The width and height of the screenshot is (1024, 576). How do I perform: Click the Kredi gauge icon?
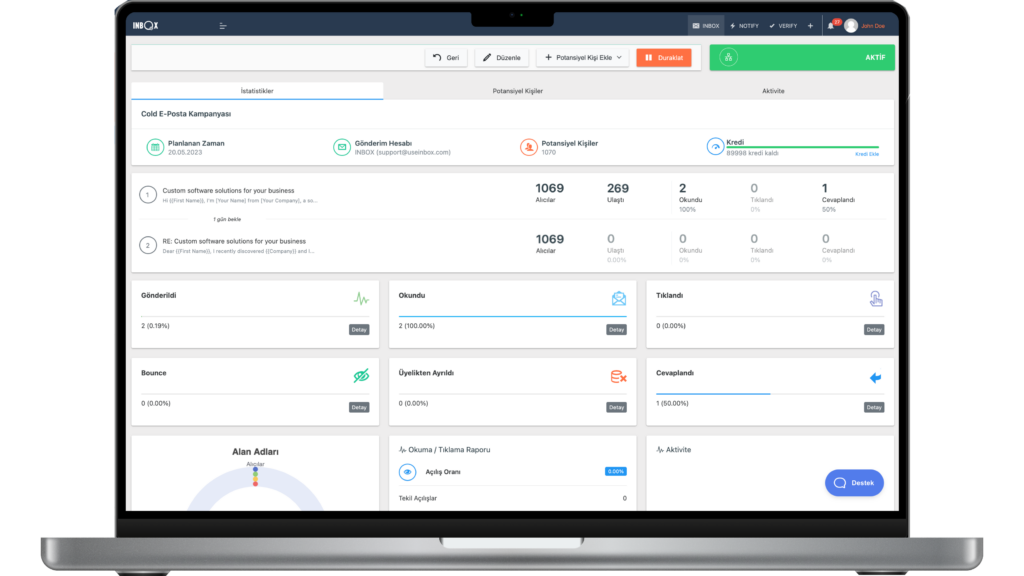pos(715,146)
